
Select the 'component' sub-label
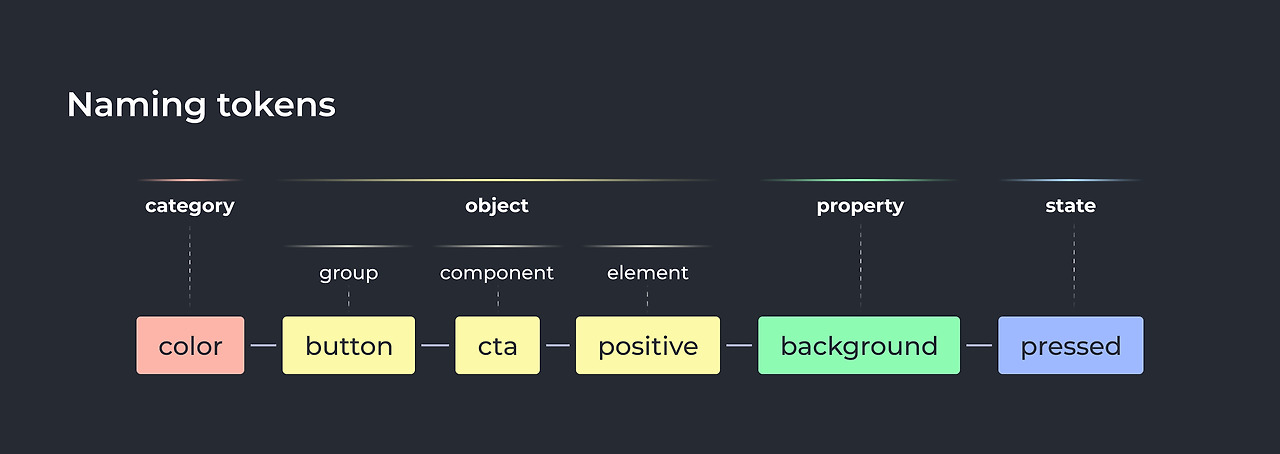tap(497, 273)
